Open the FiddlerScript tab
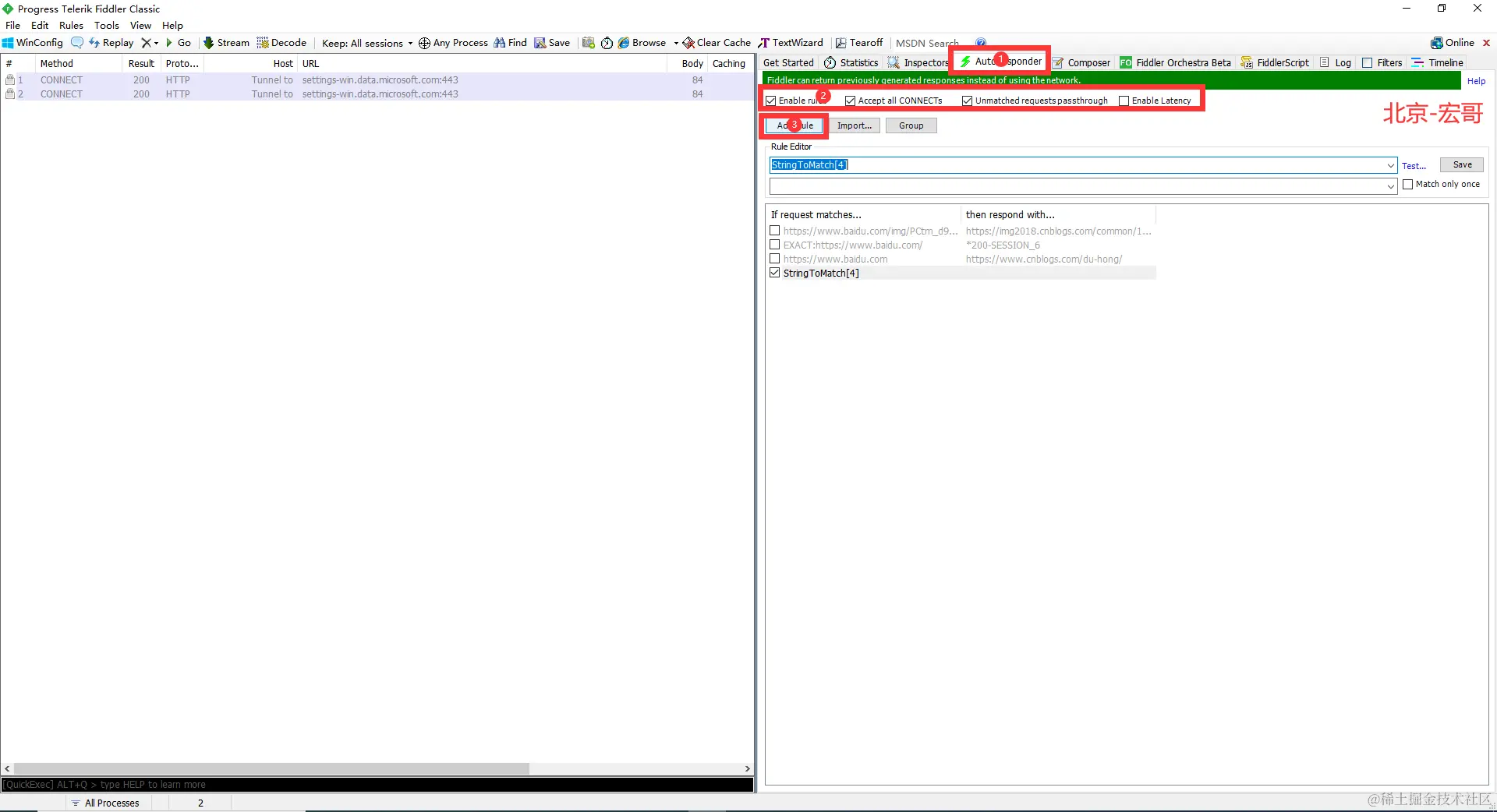This screenshot has width=1497, height=812. (x=1275, y=62)
